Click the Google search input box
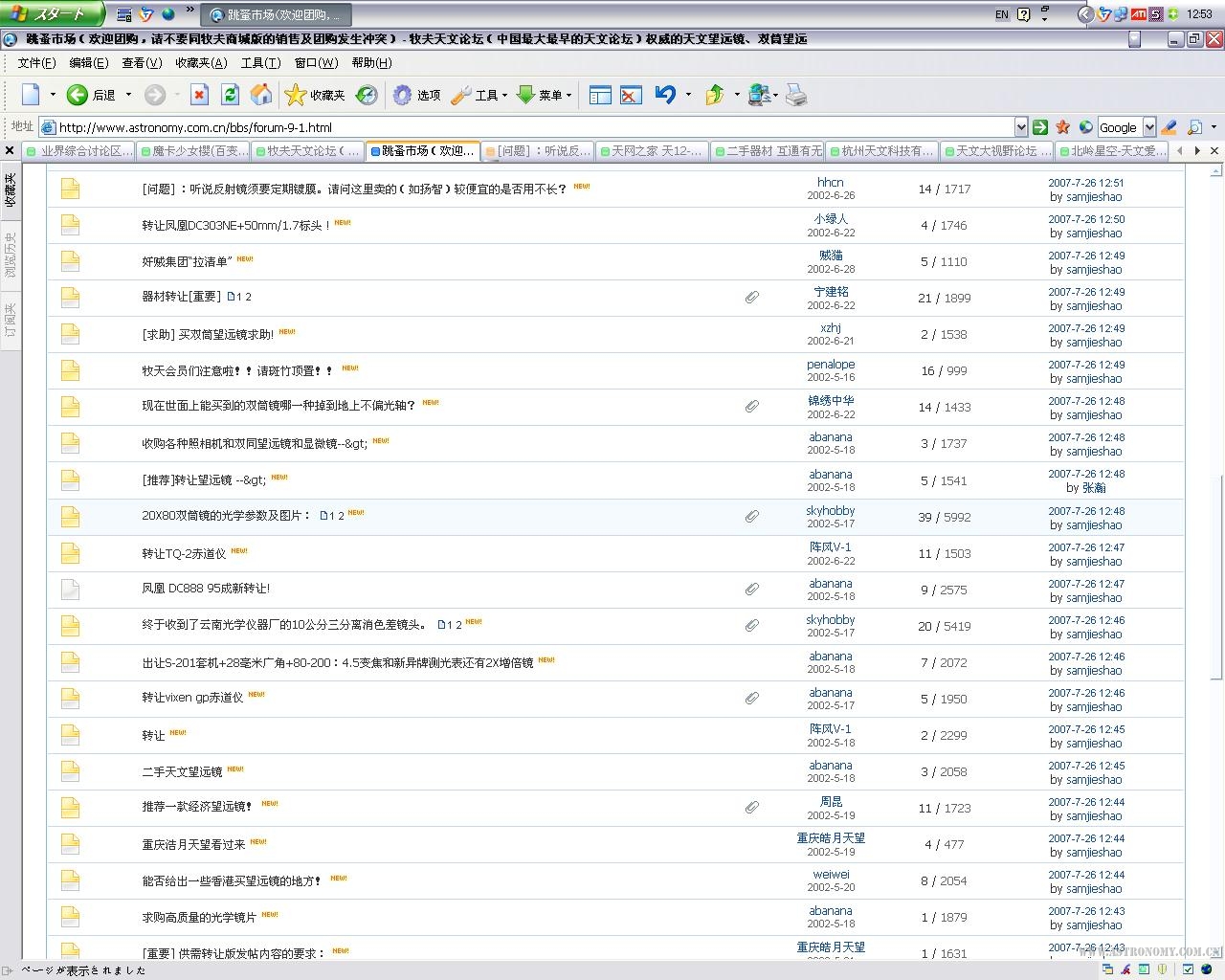 click(1120, 126)
